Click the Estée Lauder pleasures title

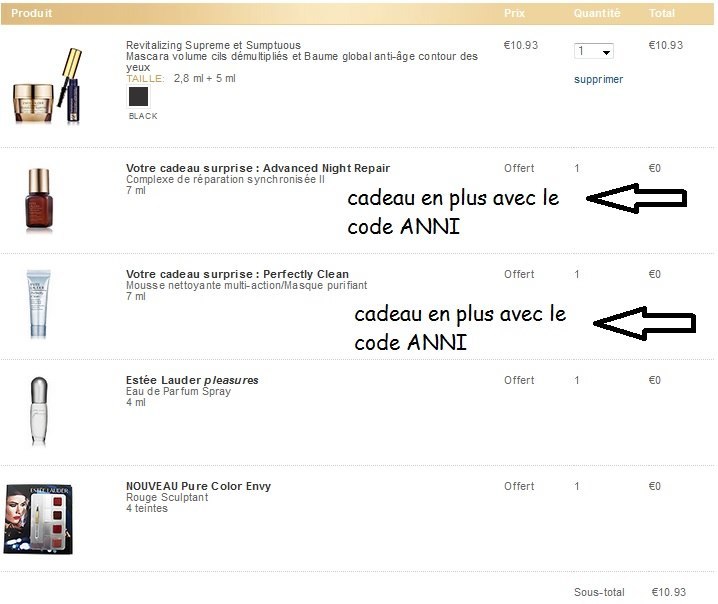pyautogui.click(x=192, y=380)
